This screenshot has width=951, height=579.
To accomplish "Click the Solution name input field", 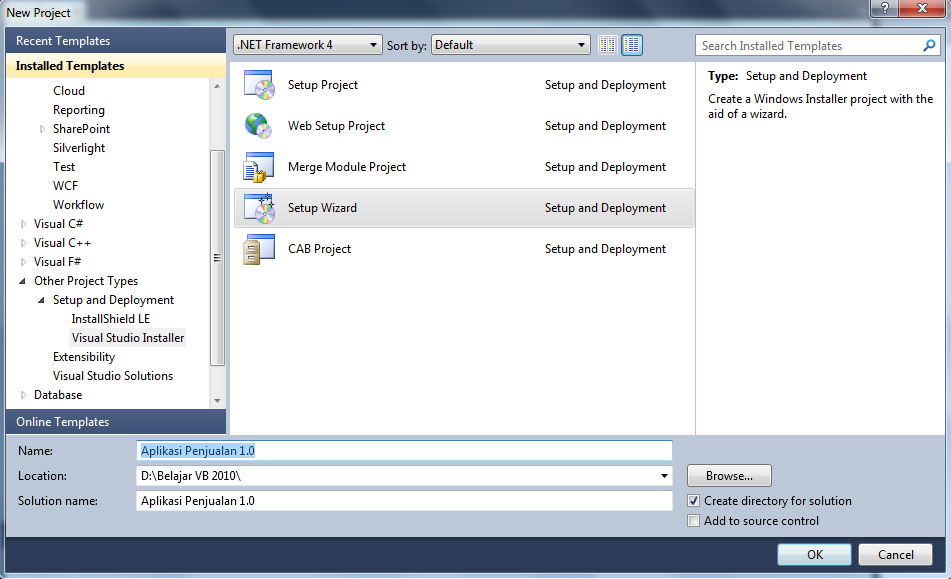I will tap(405, 501).
